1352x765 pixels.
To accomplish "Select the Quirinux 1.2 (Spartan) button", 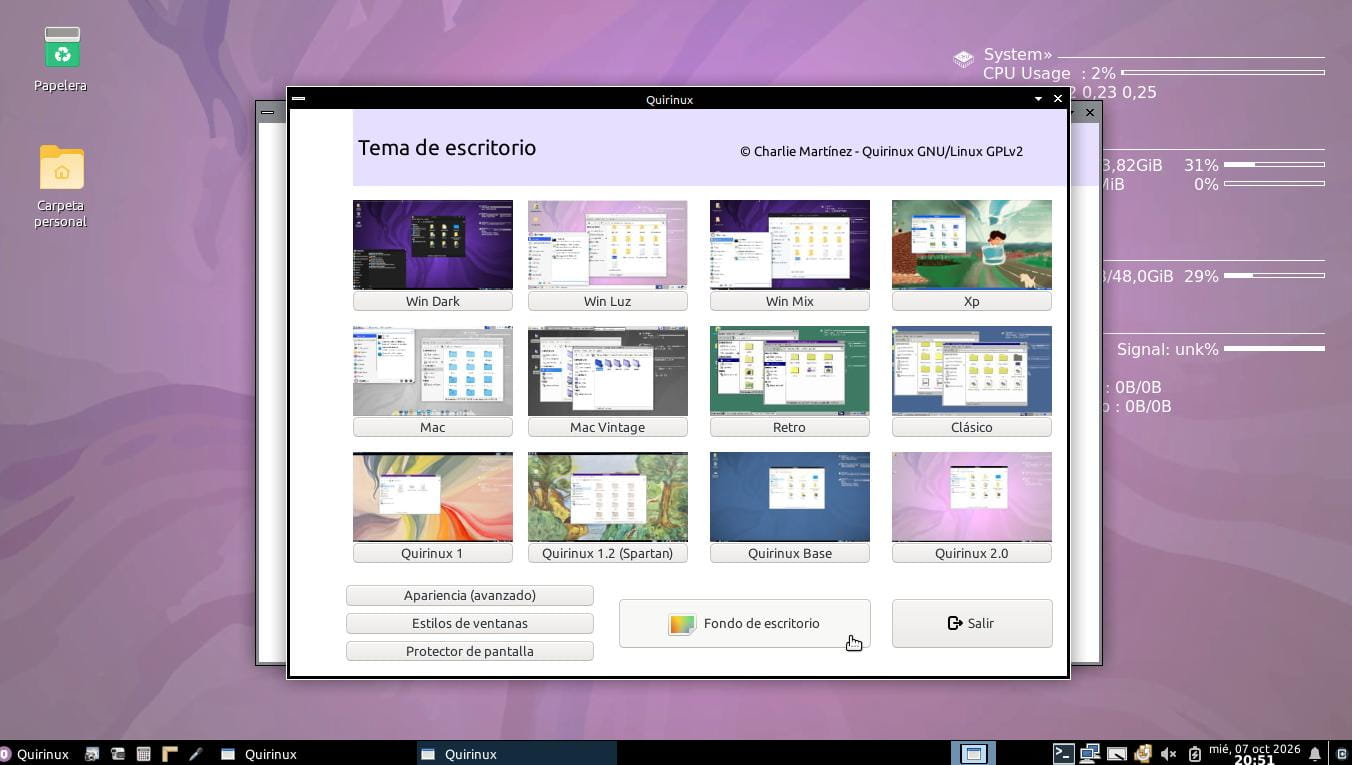I will [x=608, y=553].
